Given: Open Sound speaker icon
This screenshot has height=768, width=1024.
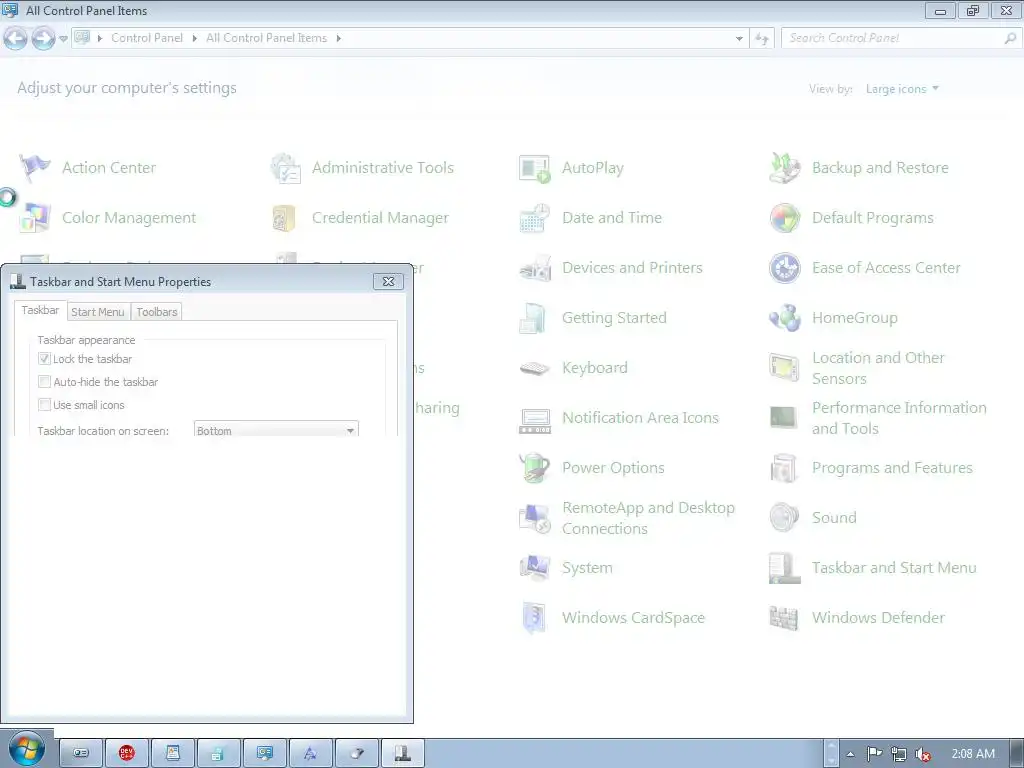Looking at the screenshot, I should pyautogui.click(x=784, y=518).
